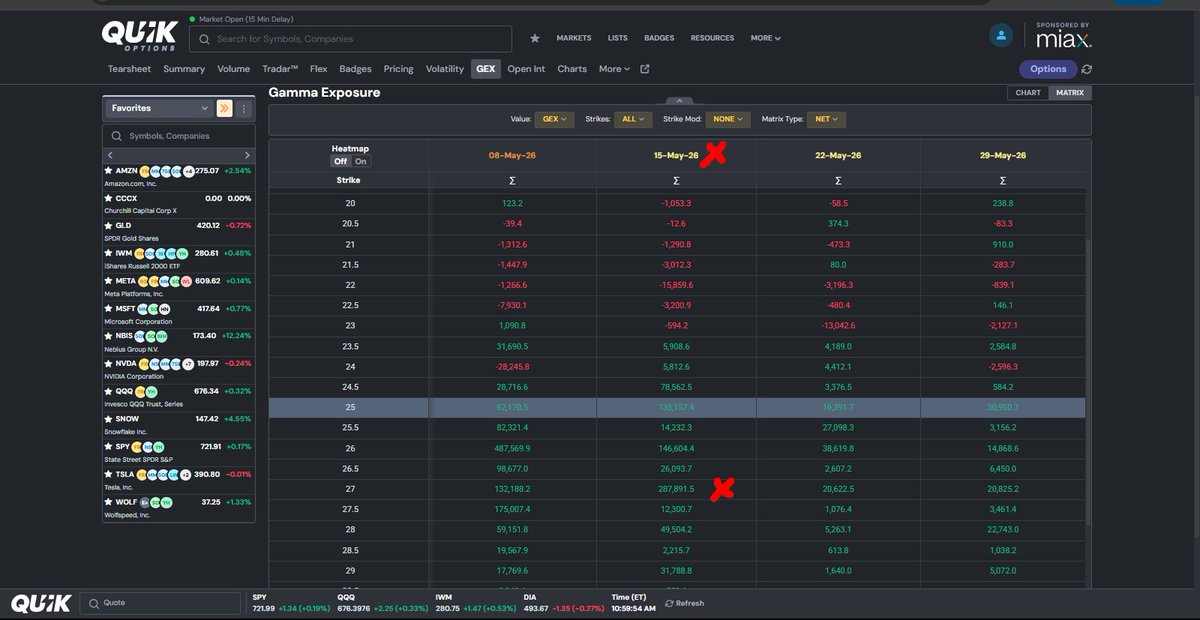Click the Options button
Image resolution: width=1200 pixels, height=620 pixels.
click(1048, 69)
